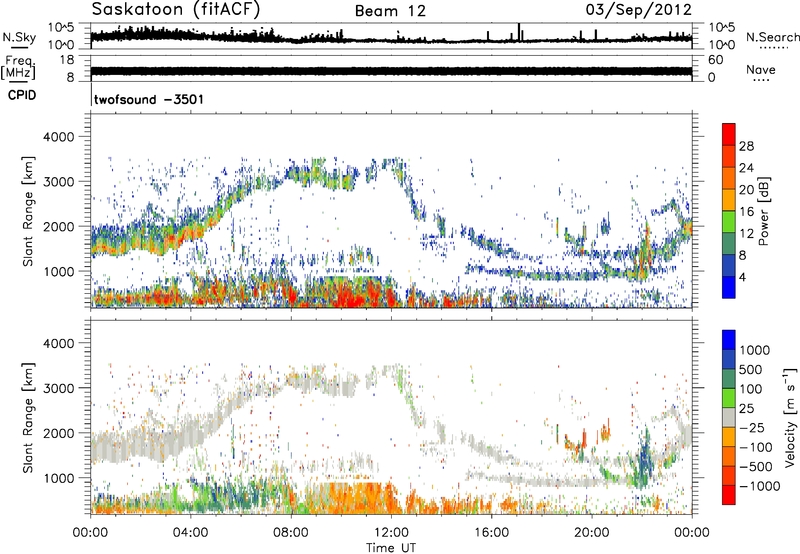This screenshot has width=800, height=554.
Task: Click the "25" Velocity colorbar label
Action: (746, 409)
